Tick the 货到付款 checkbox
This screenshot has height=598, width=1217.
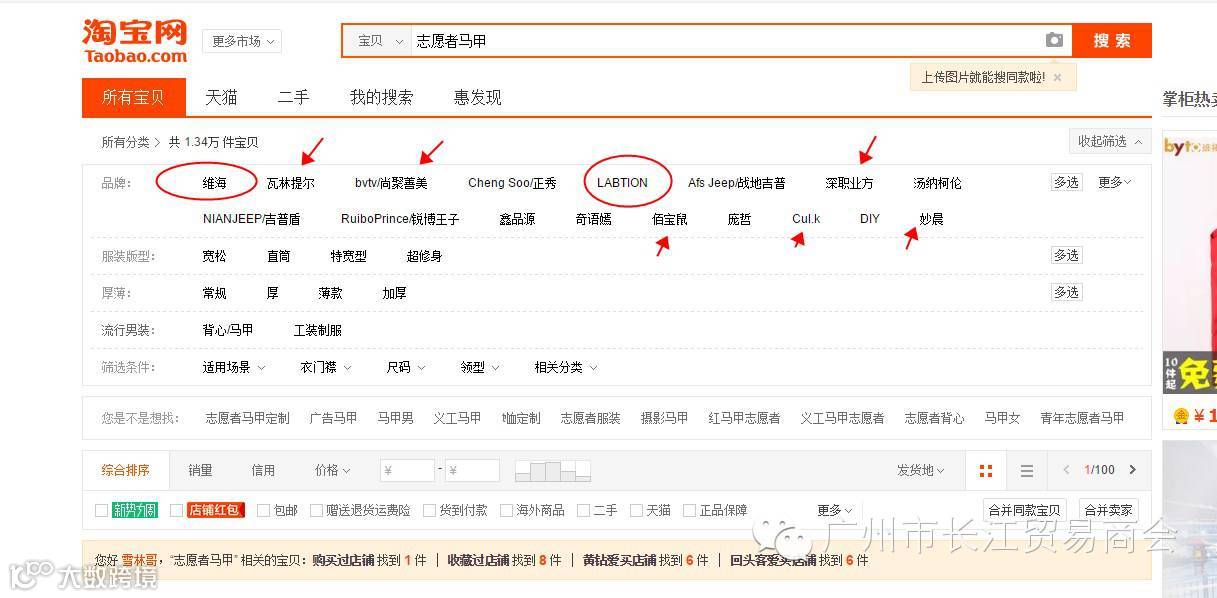[x=429, y=510]
